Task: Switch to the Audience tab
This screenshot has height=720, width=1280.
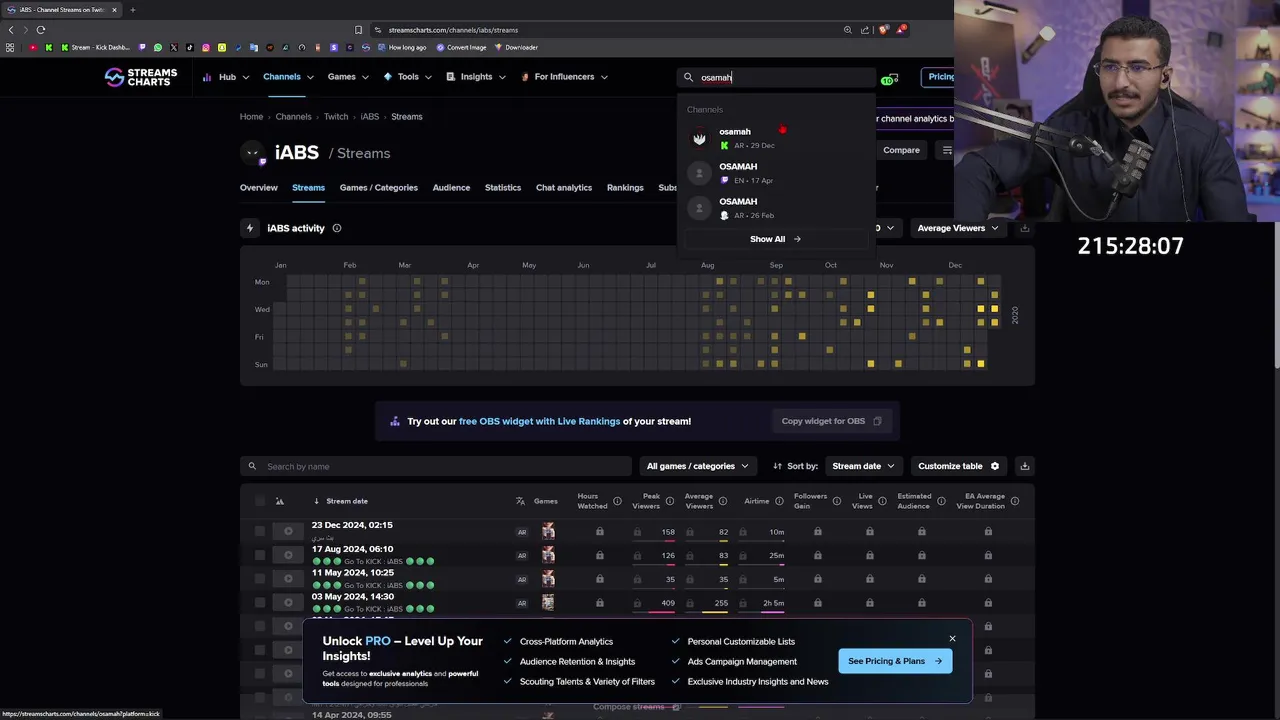Action: 451,188
